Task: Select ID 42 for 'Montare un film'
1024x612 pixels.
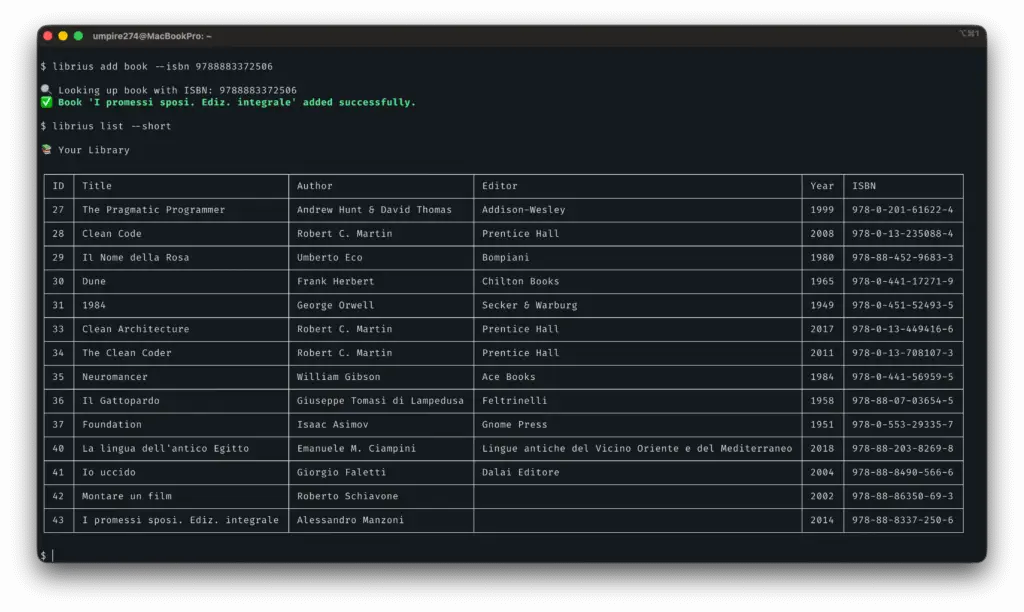Action: pos(58,496)
